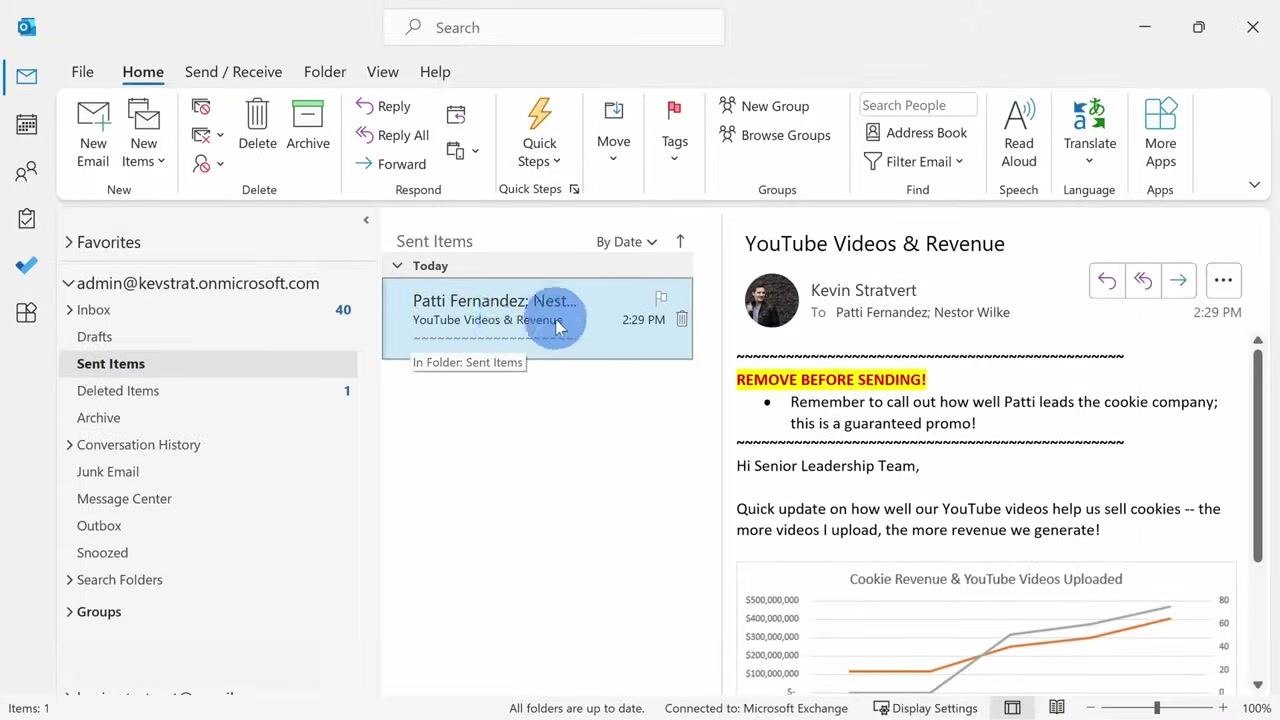Open Filter Email dropdown
This screenshot has height=720, width=1280.
914,161
